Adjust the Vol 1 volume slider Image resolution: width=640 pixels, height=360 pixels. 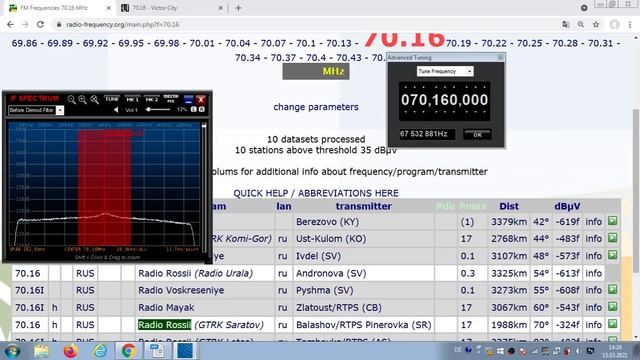tap(158, 109)
